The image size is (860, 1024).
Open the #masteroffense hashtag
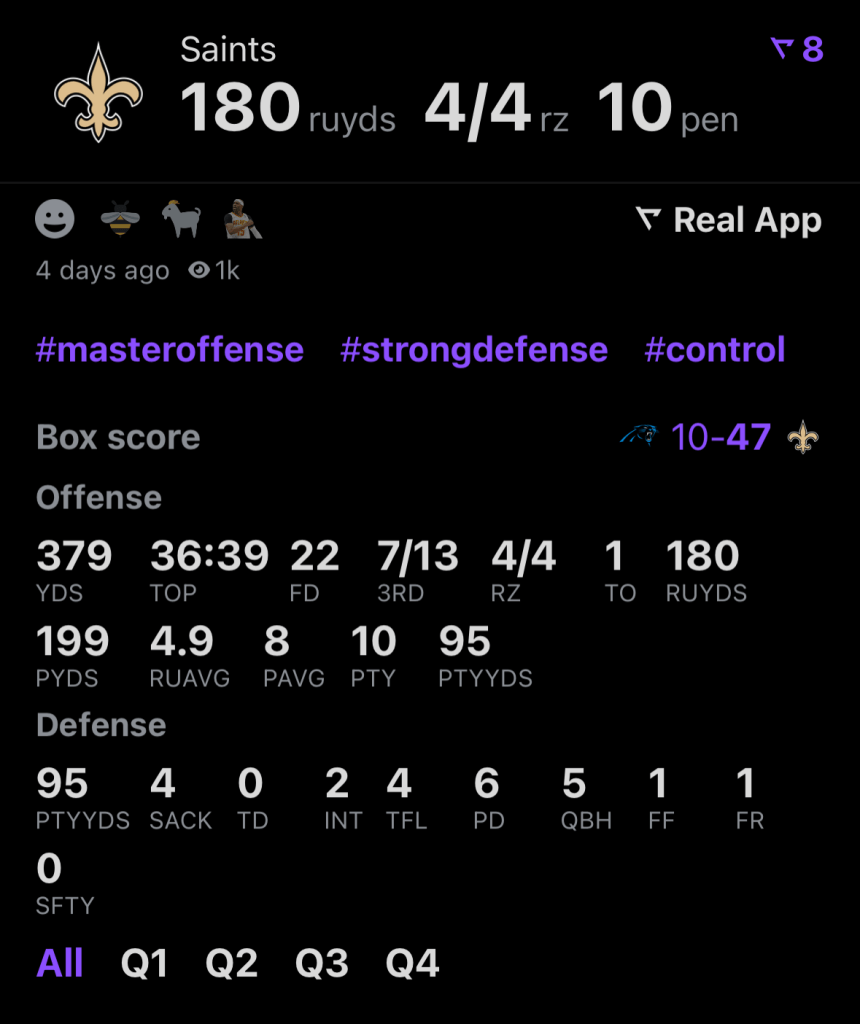tap(170, 350)
